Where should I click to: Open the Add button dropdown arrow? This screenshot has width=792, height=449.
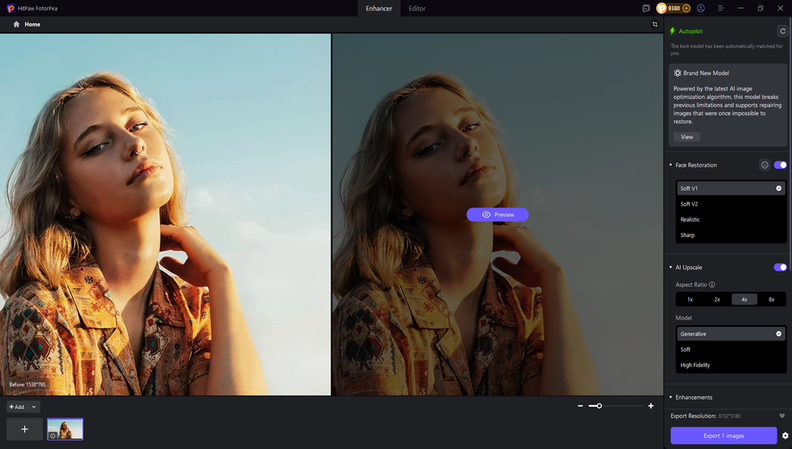34,407
